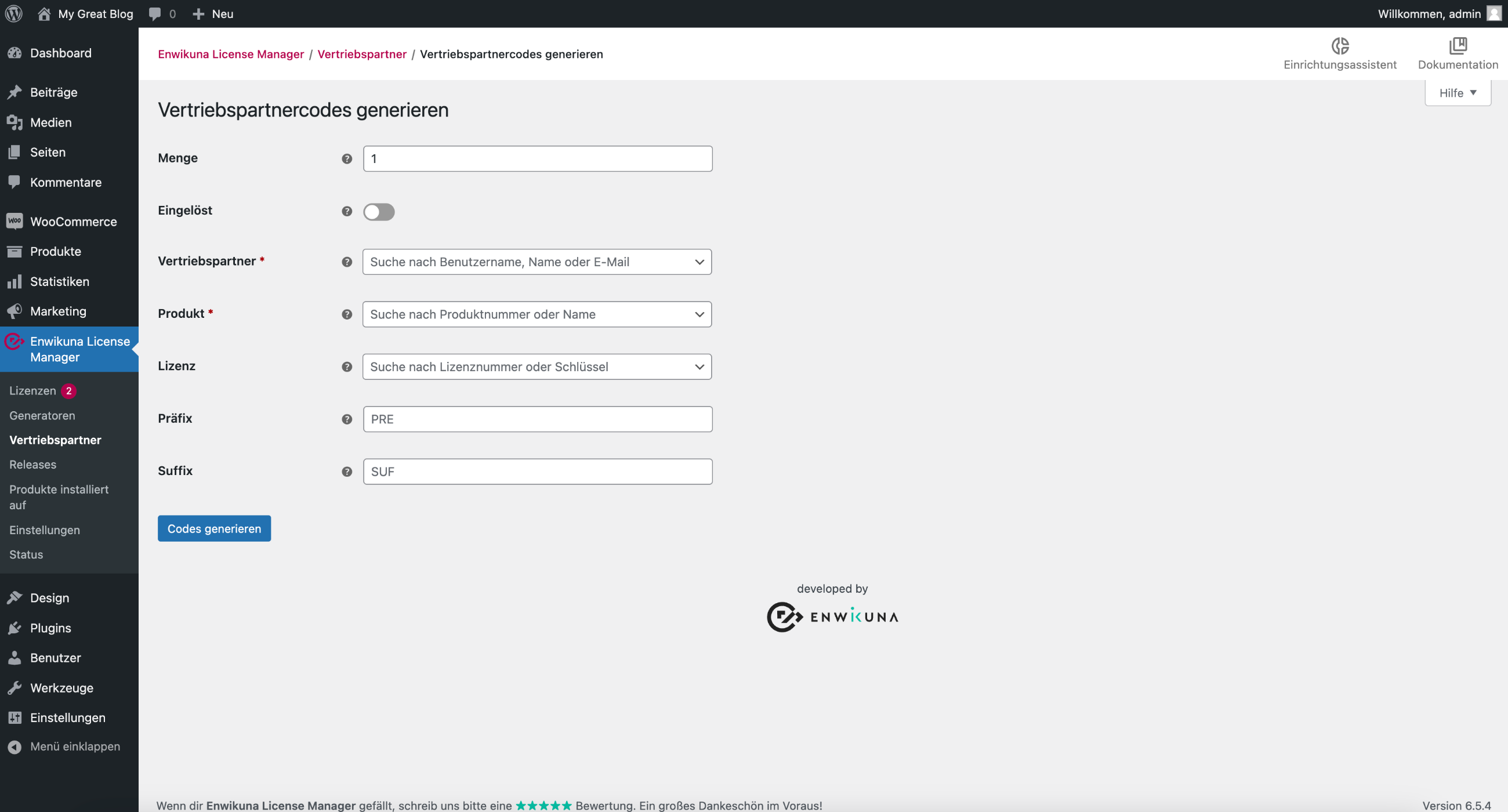
Task: Follow the Enwikuna License Manager breadcrumb link
Action: pos(231,54)
